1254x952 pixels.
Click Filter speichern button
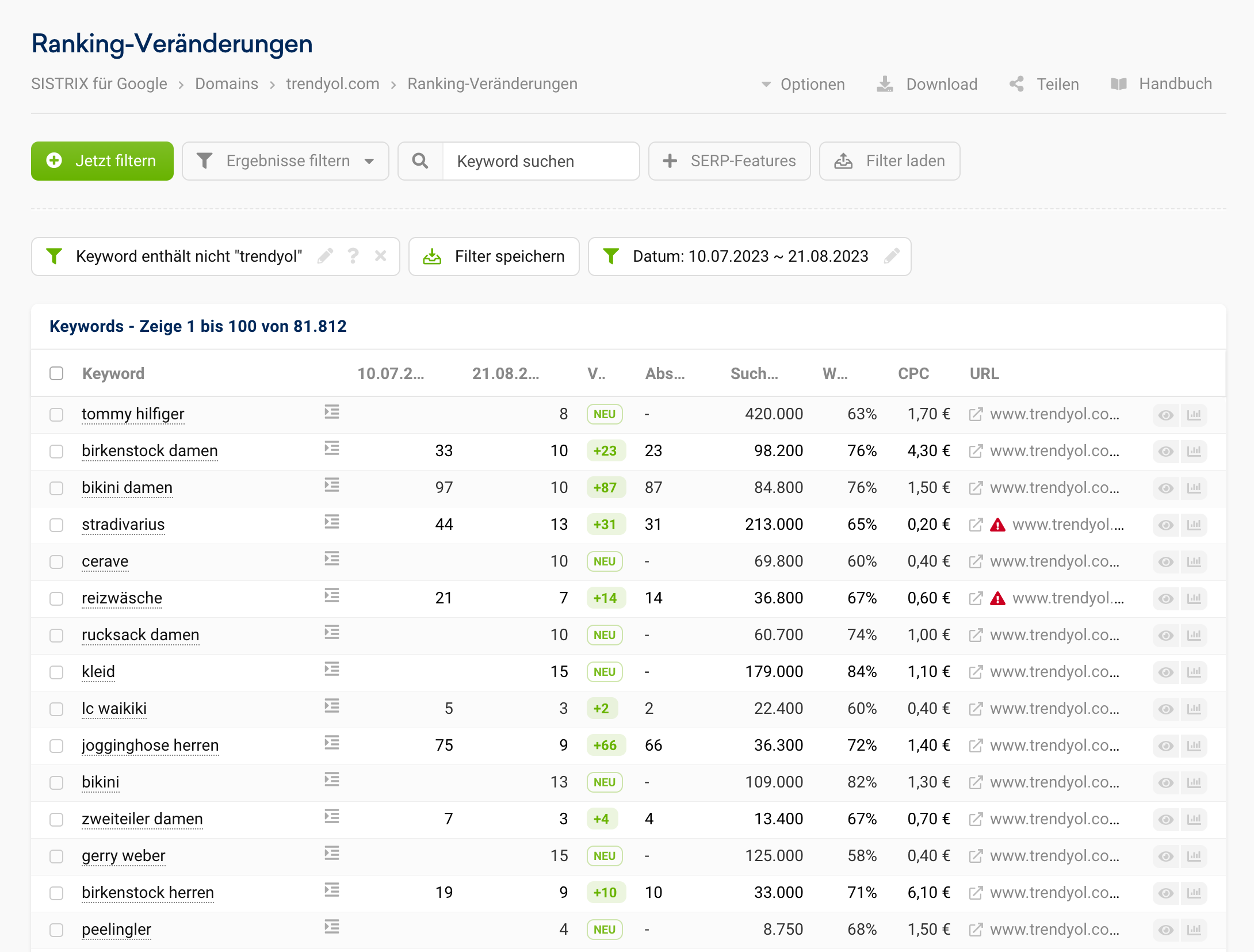(x=494, y=257)
